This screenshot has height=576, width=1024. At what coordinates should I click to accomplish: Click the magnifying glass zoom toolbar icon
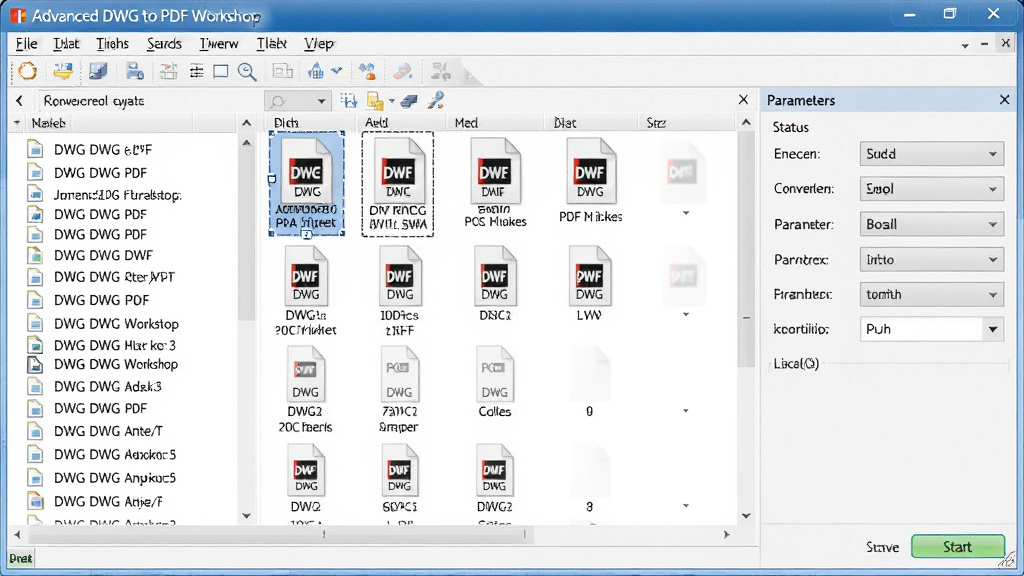tap(247, 71)
